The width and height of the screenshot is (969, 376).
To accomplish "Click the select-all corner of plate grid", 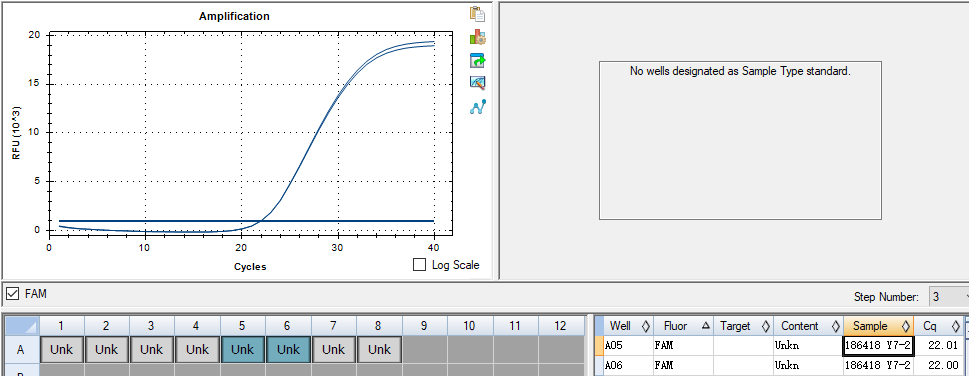I will point(21,325).
